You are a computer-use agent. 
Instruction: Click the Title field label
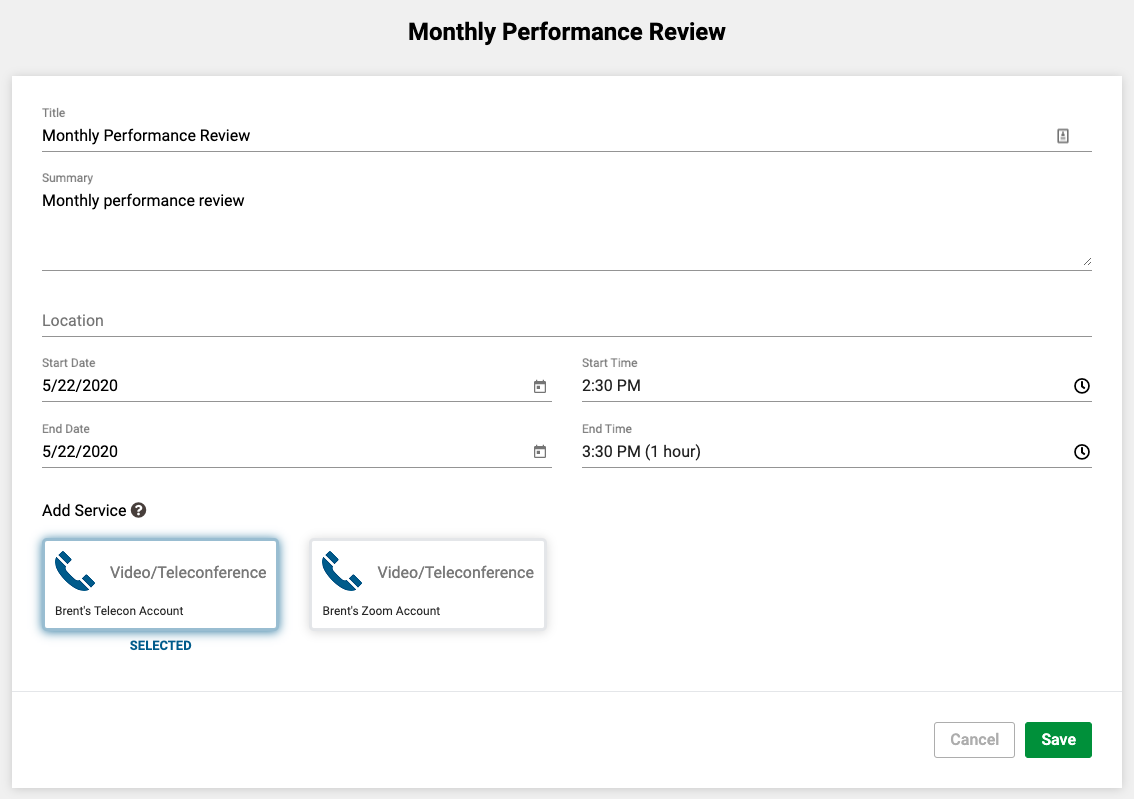pos(54,113)
